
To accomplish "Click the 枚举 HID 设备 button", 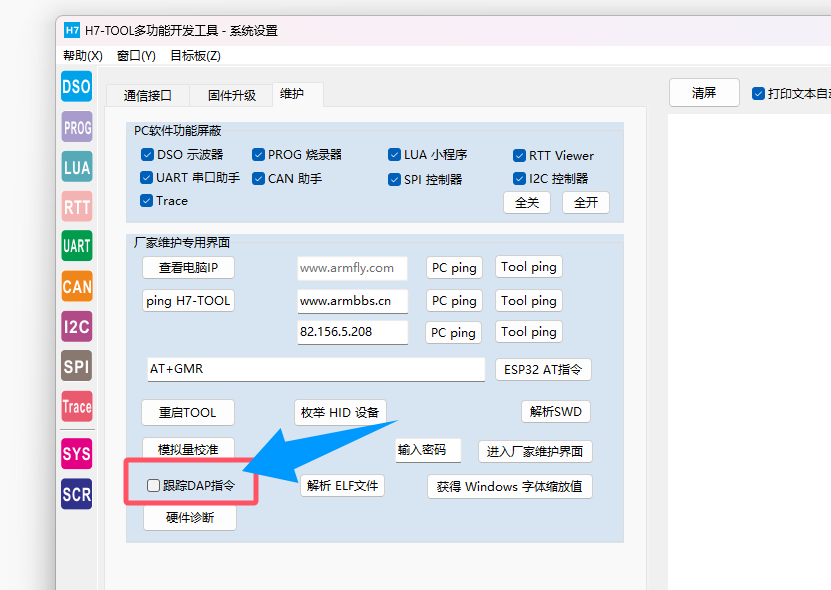I will pos(340,412).
